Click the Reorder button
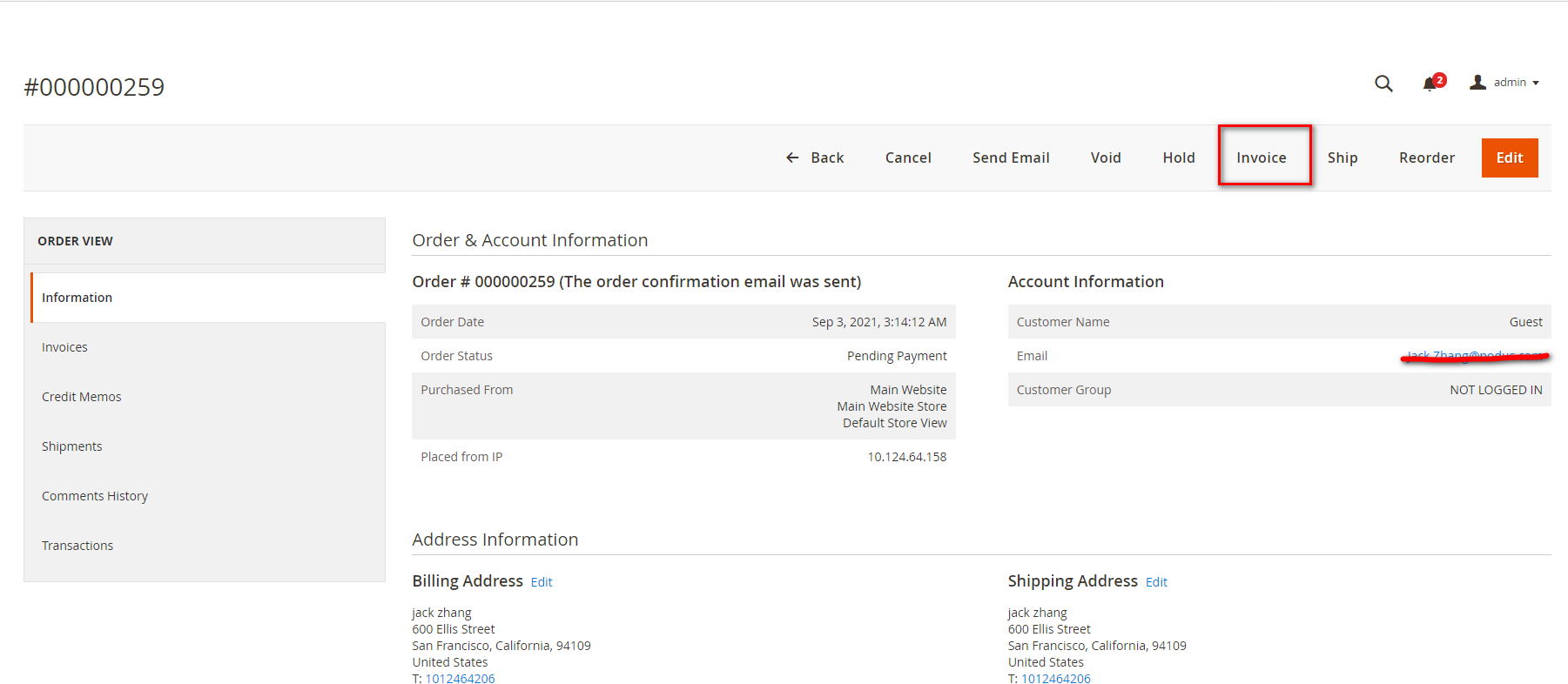Image resolution: width=1568 pixels, height=684 pixels. click(1427, 158)
